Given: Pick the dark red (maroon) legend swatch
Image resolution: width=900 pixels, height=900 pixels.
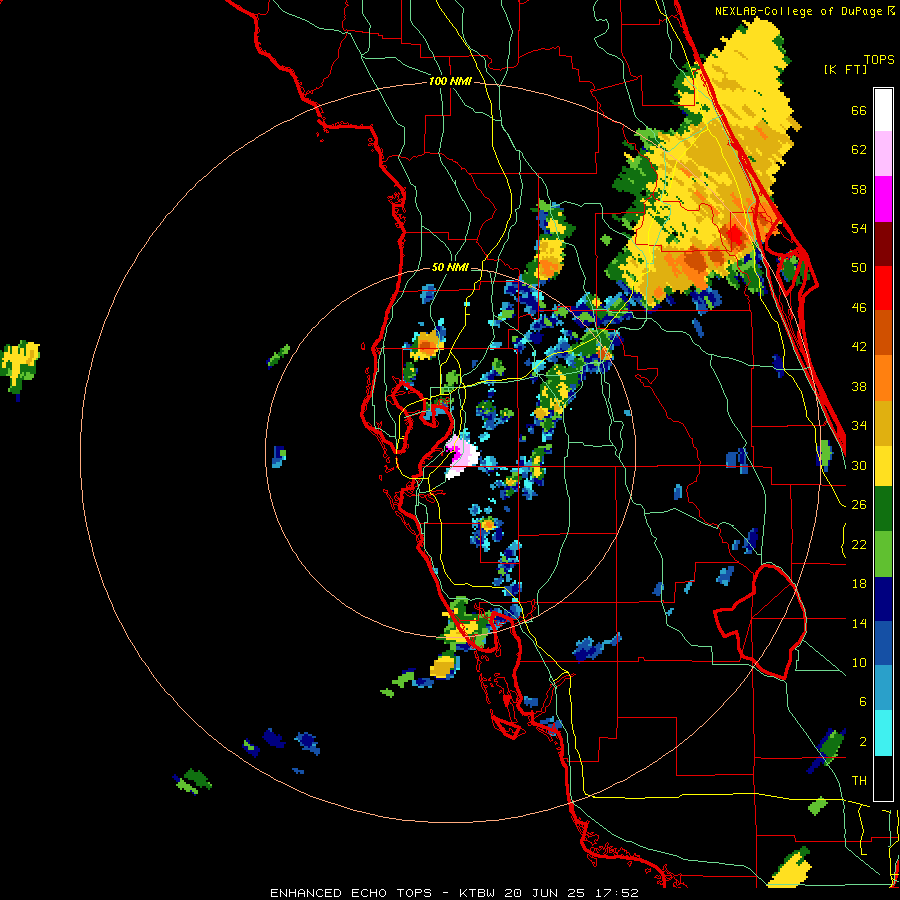Looking at the screenshot, I should [x=883, y=243].
